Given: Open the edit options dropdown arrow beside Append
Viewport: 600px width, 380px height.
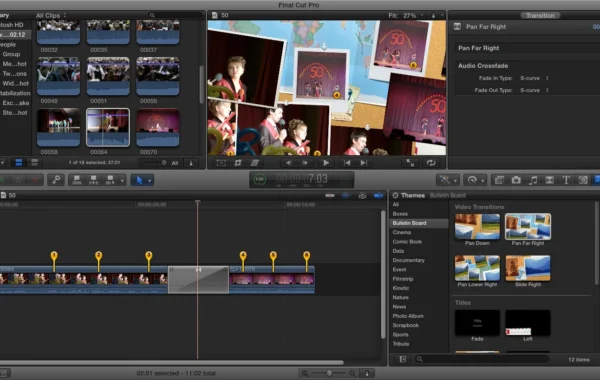Looking at the screenshot, I should coord(122,180).
